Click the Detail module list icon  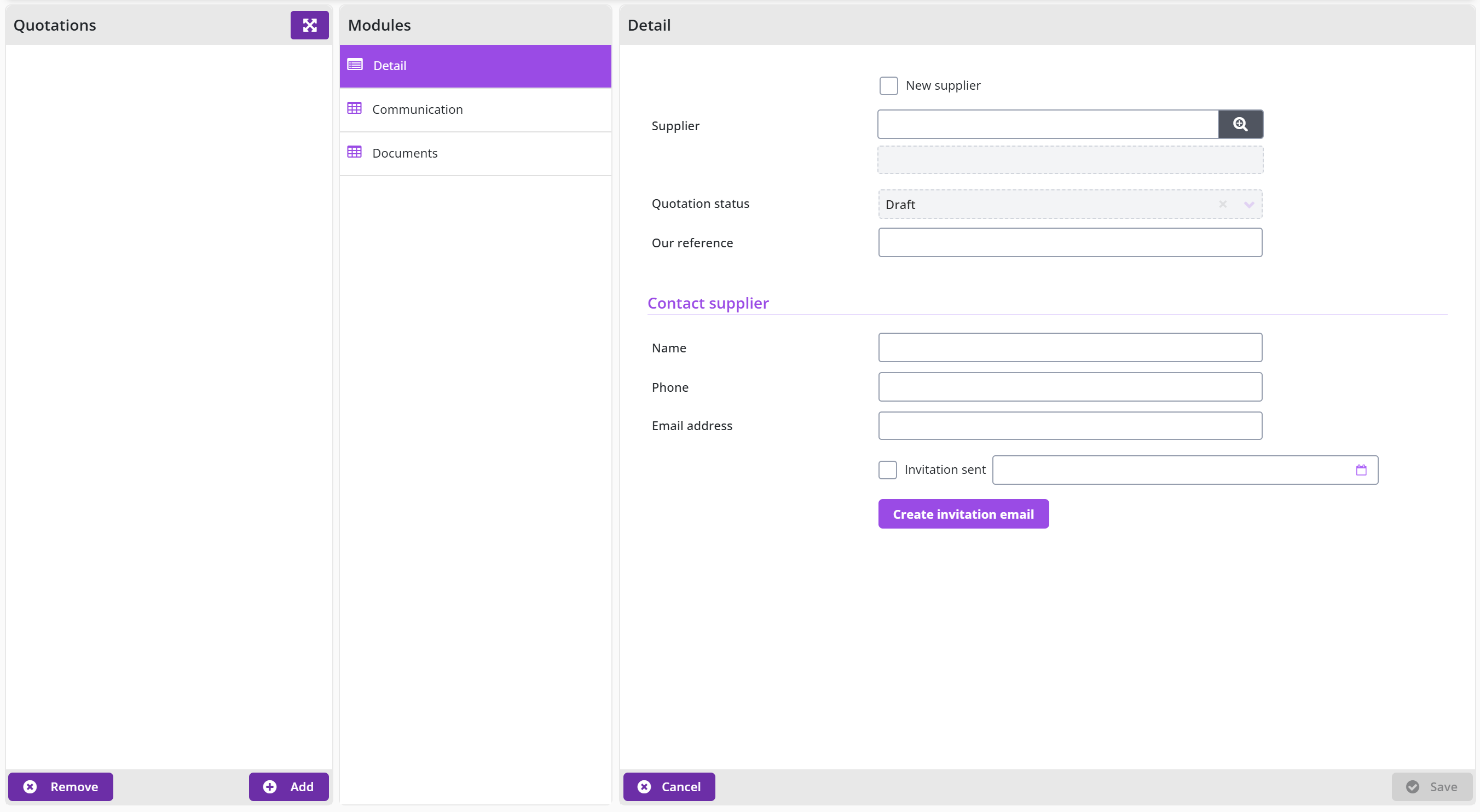pyautogui.click(x=355, y=65)
